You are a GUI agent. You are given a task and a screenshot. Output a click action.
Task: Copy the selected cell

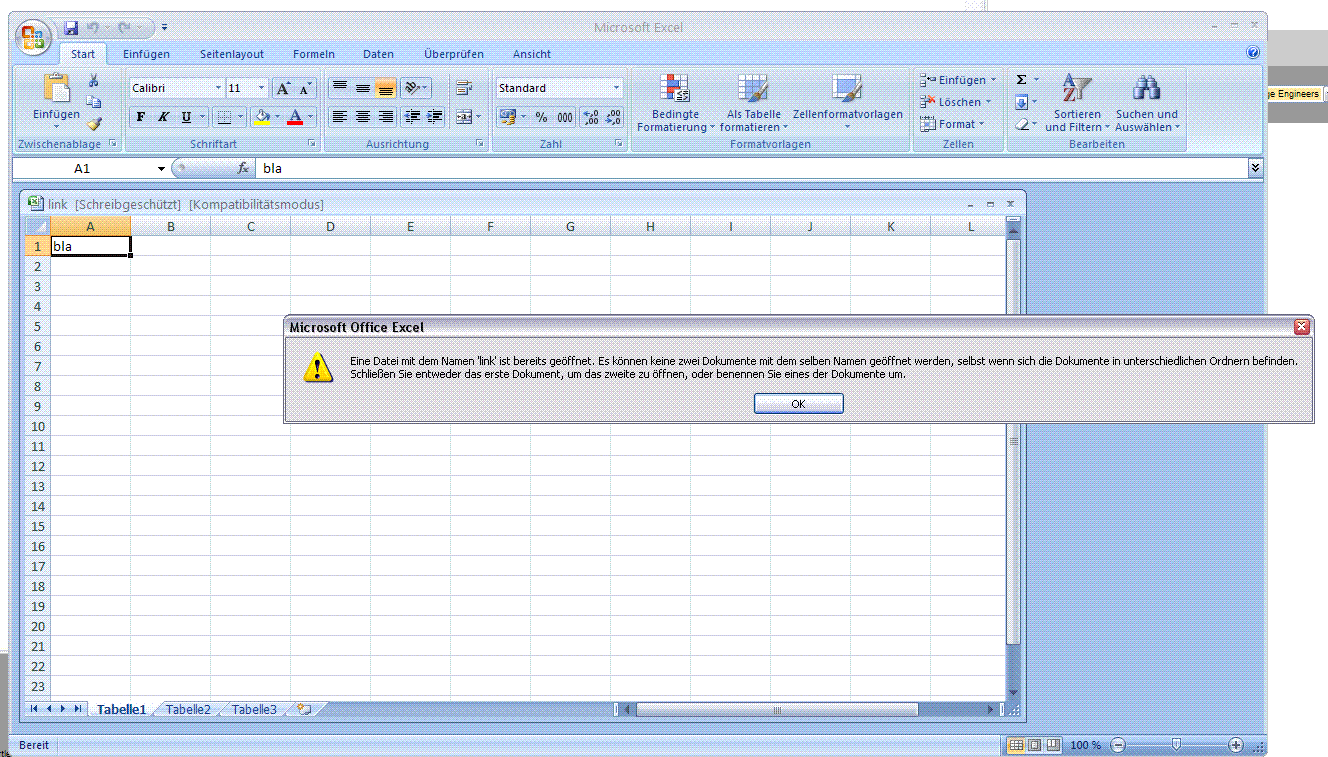click(x=94, y=102)
